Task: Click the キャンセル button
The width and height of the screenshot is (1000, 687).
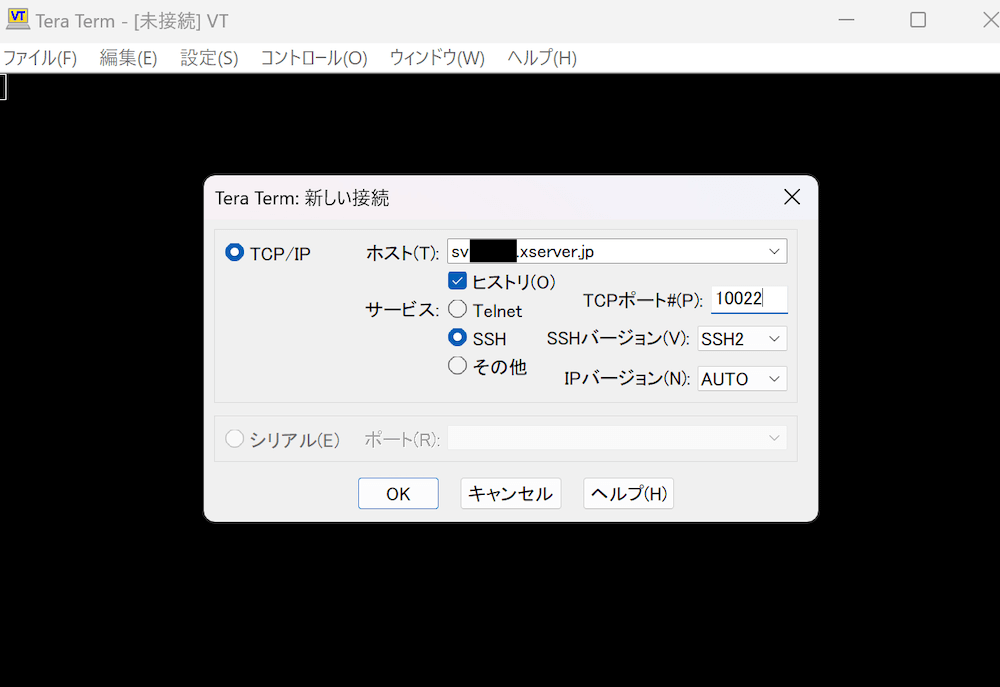Action: click(510, 494)
